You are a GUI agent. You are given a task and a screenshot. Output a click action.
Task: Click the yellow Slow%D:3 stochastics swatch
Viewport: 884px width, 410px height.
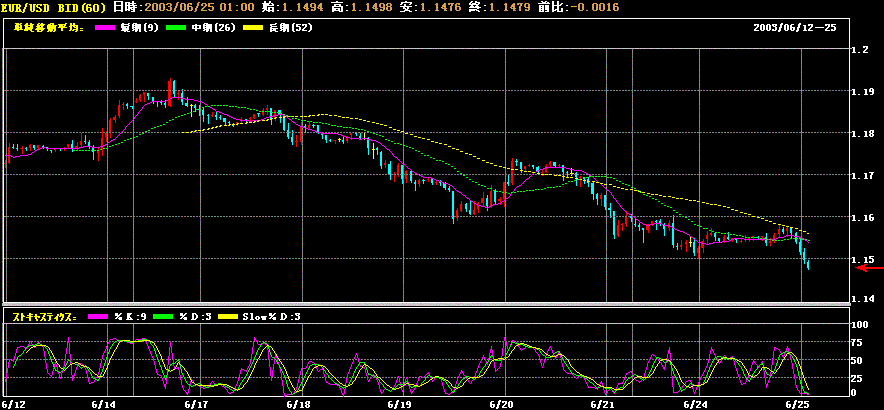click(226, 317)
